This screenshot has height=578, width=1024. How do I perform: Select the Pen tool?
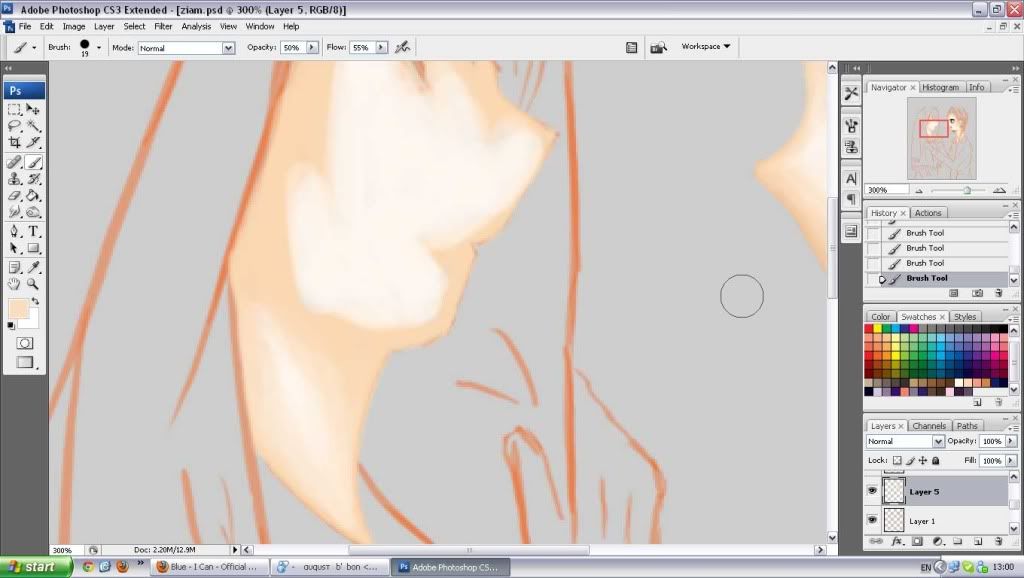coord(14,231)
